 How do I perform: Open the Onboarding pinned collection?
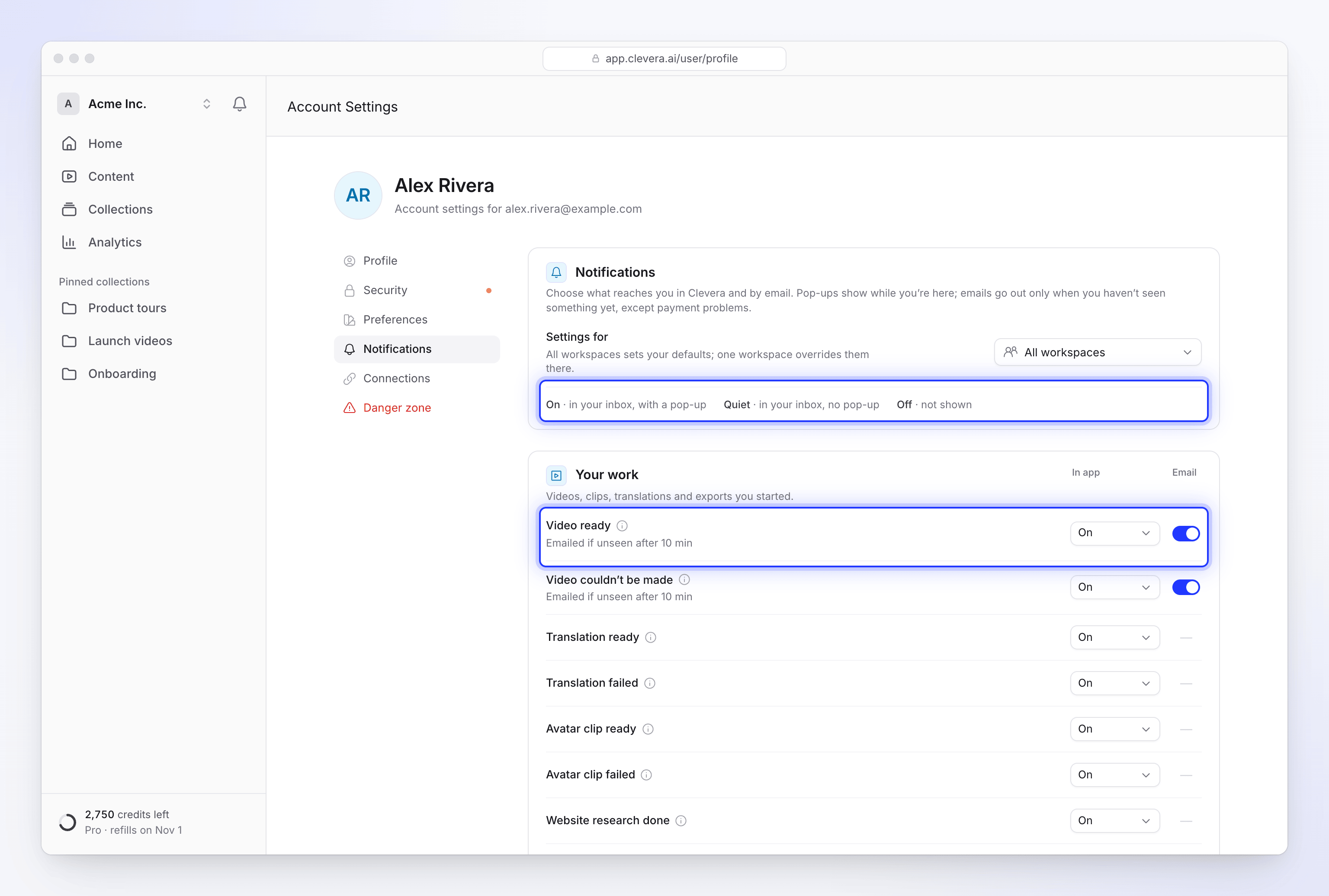(x=154, y=374)
